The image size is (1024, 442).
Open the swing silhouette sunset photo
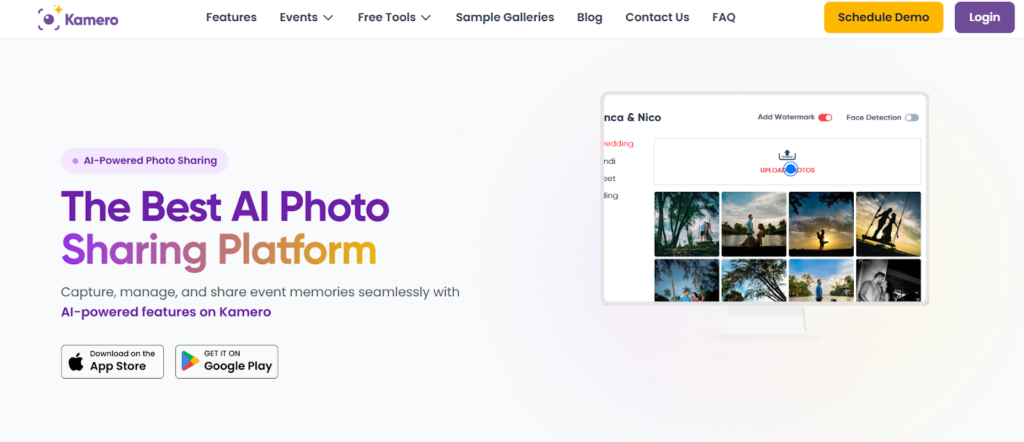(888, 224)
